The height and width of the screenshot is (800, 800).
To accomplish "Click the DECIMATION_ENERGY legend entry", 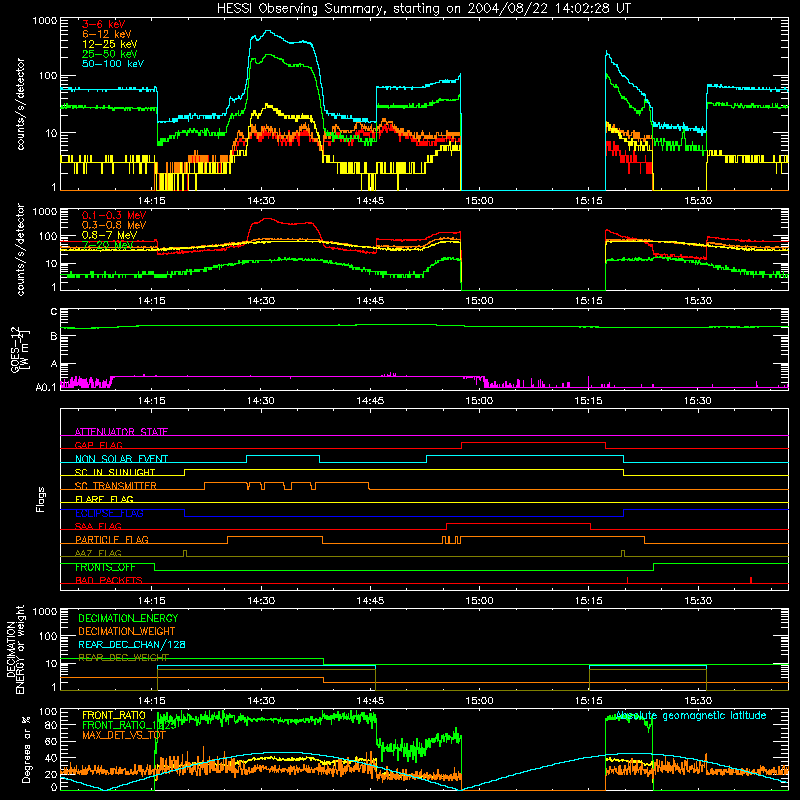I will [x=128, y=618].
